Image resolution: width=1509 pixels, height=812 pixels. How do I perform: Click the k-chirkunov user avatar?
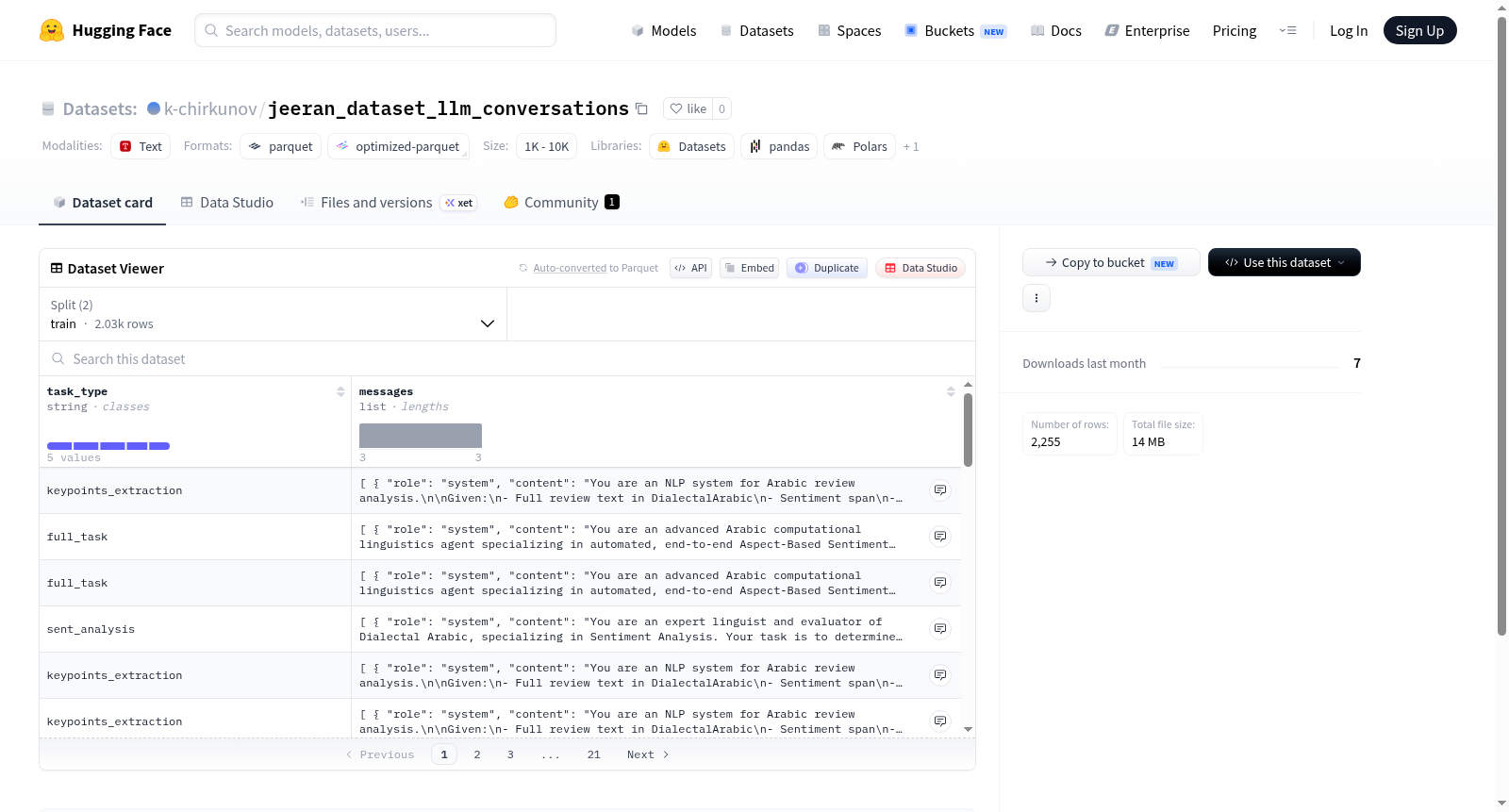click(x=154, y=108)
